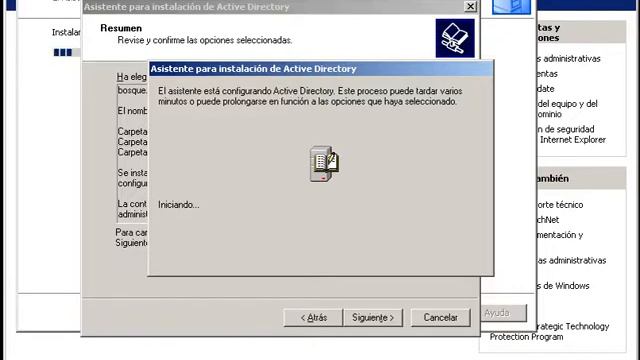This screenshot has height=360, width=640.
Task: Click the server configuring animation icon
Action: coord(324,164)
